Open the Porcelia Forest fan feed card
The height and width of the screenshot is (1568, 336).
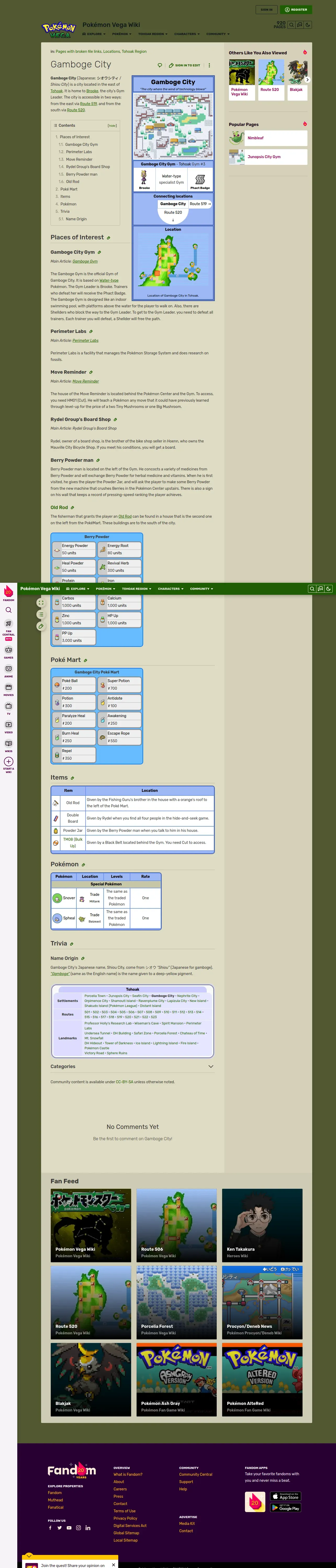coord(176,1302)
